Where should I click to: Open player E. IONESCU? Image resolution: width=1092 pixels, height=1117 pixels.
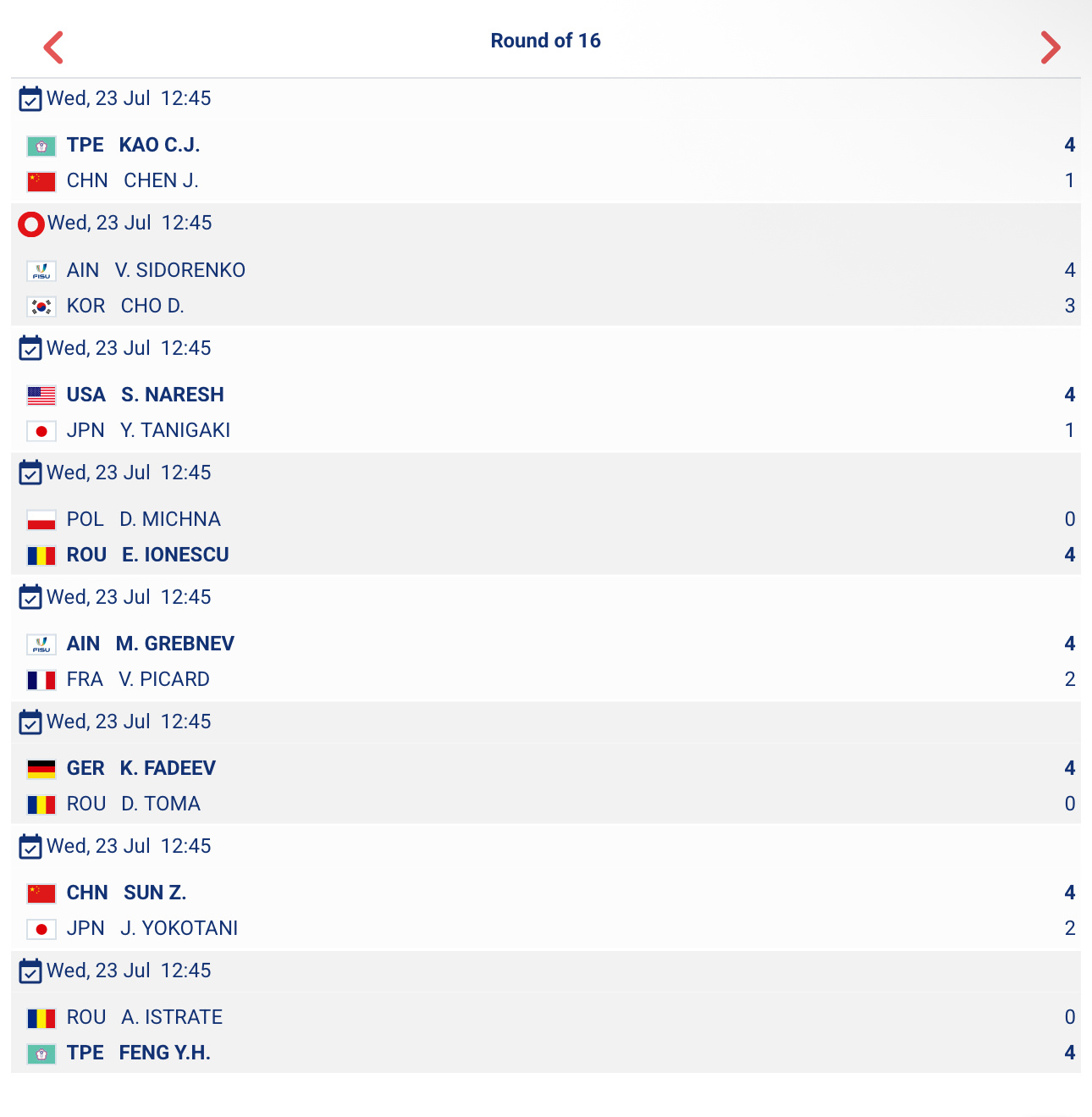point(175,555)
